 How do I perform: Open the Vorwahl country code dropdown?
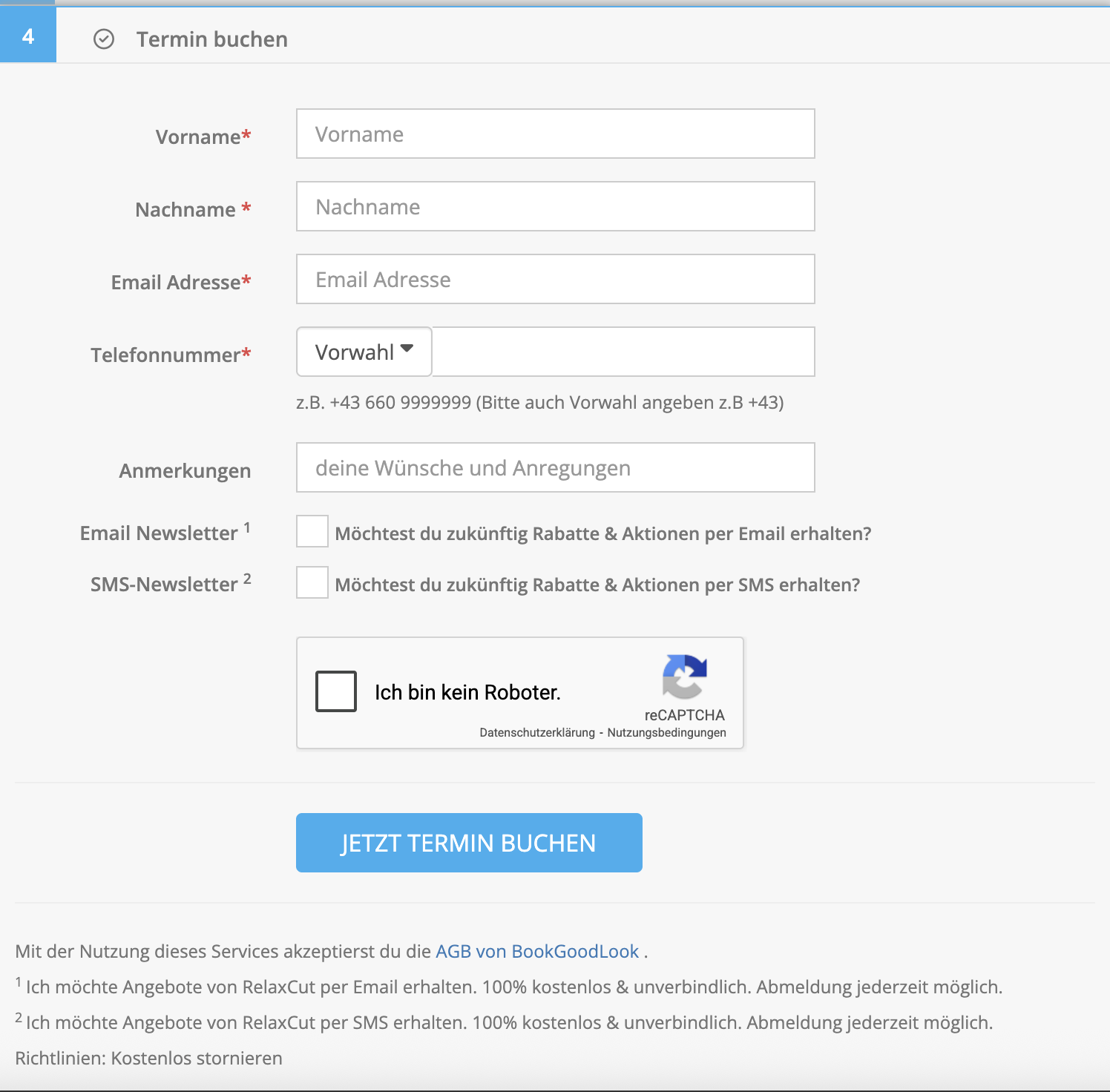(x=364, y=352)
